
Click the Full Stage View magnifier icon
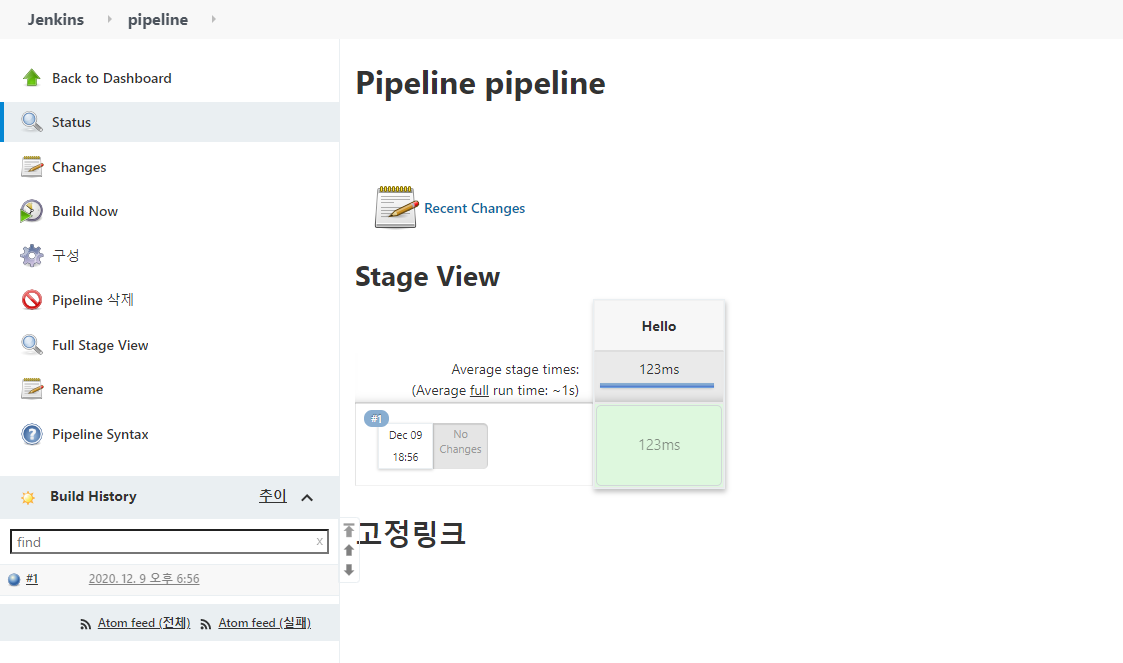coord(32,345)
